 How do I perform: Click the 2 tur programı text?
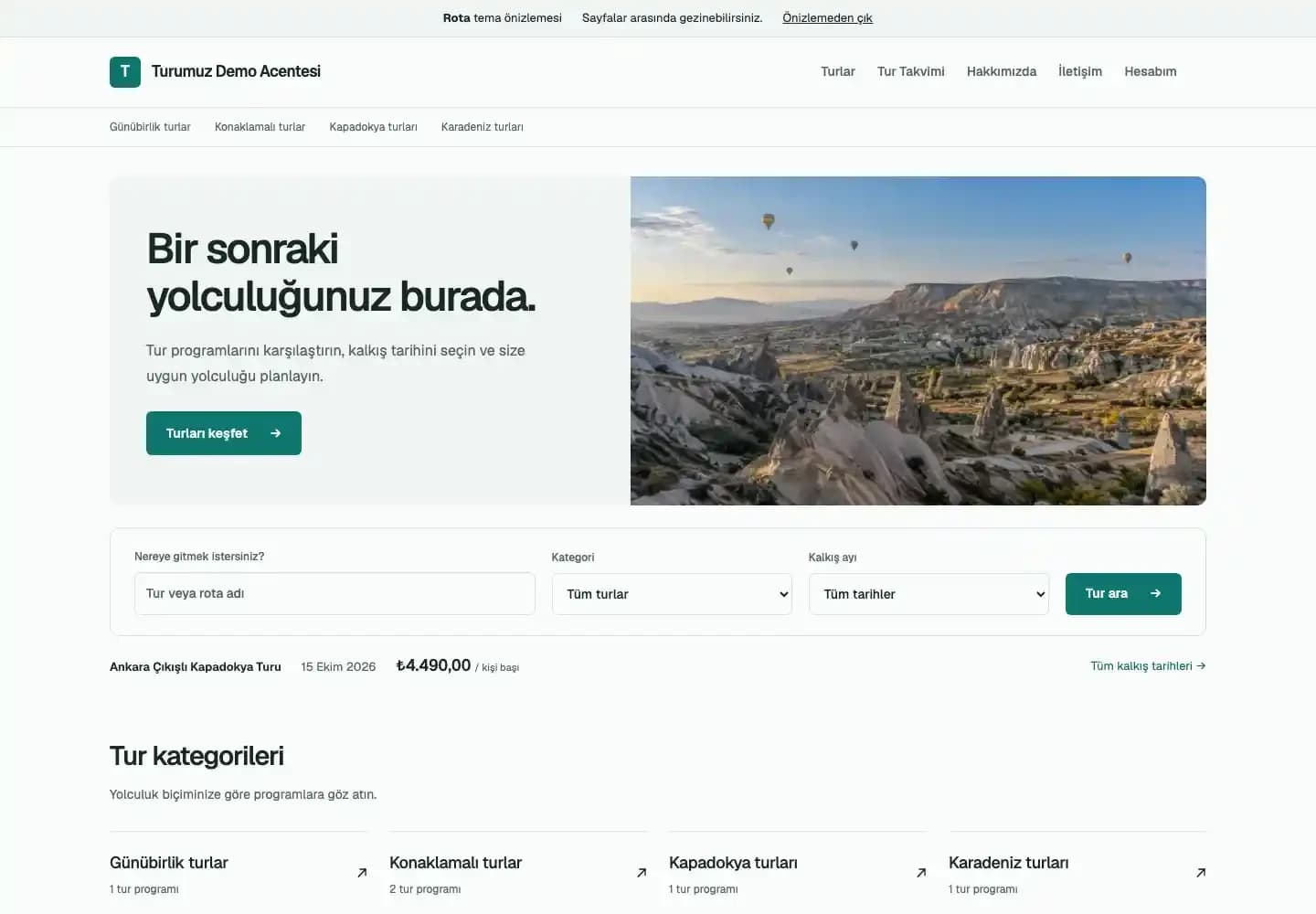(425, 889)
